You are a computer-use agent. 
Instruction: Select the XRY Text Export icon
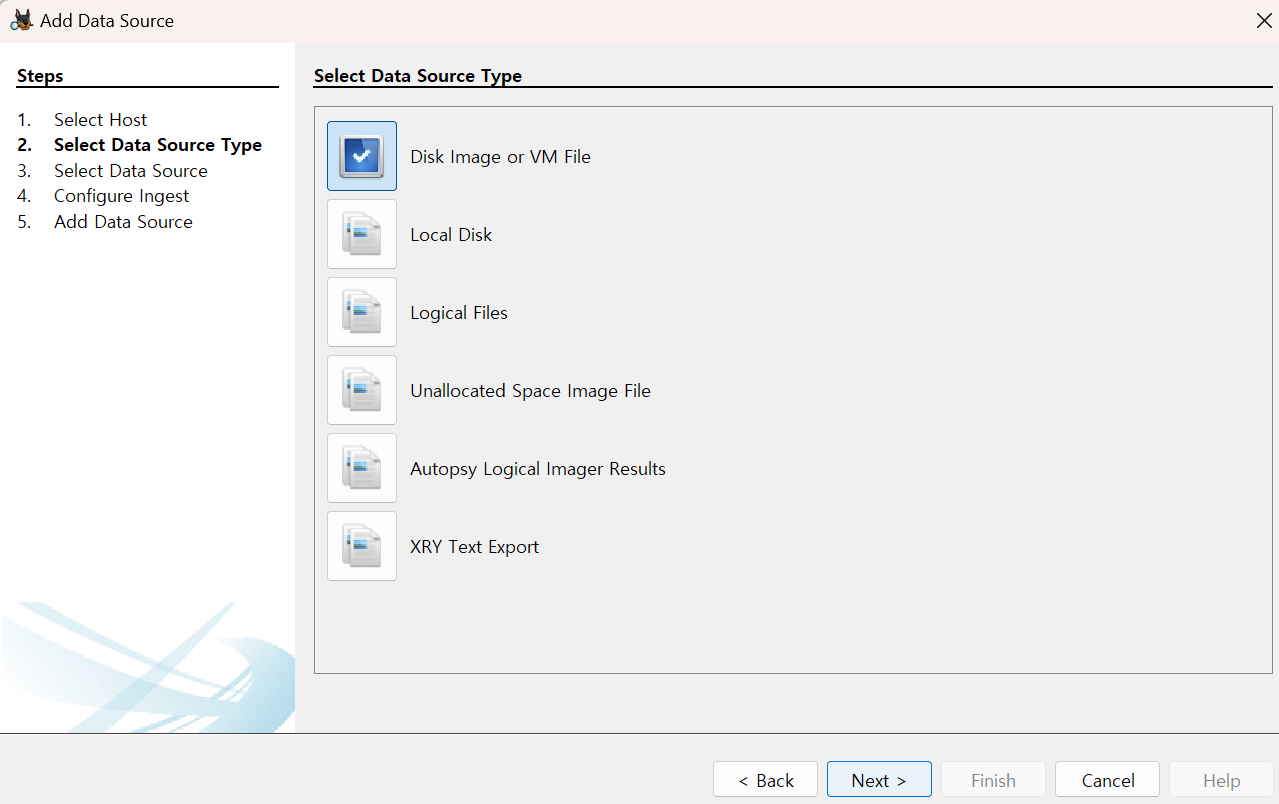coord(362,546)
